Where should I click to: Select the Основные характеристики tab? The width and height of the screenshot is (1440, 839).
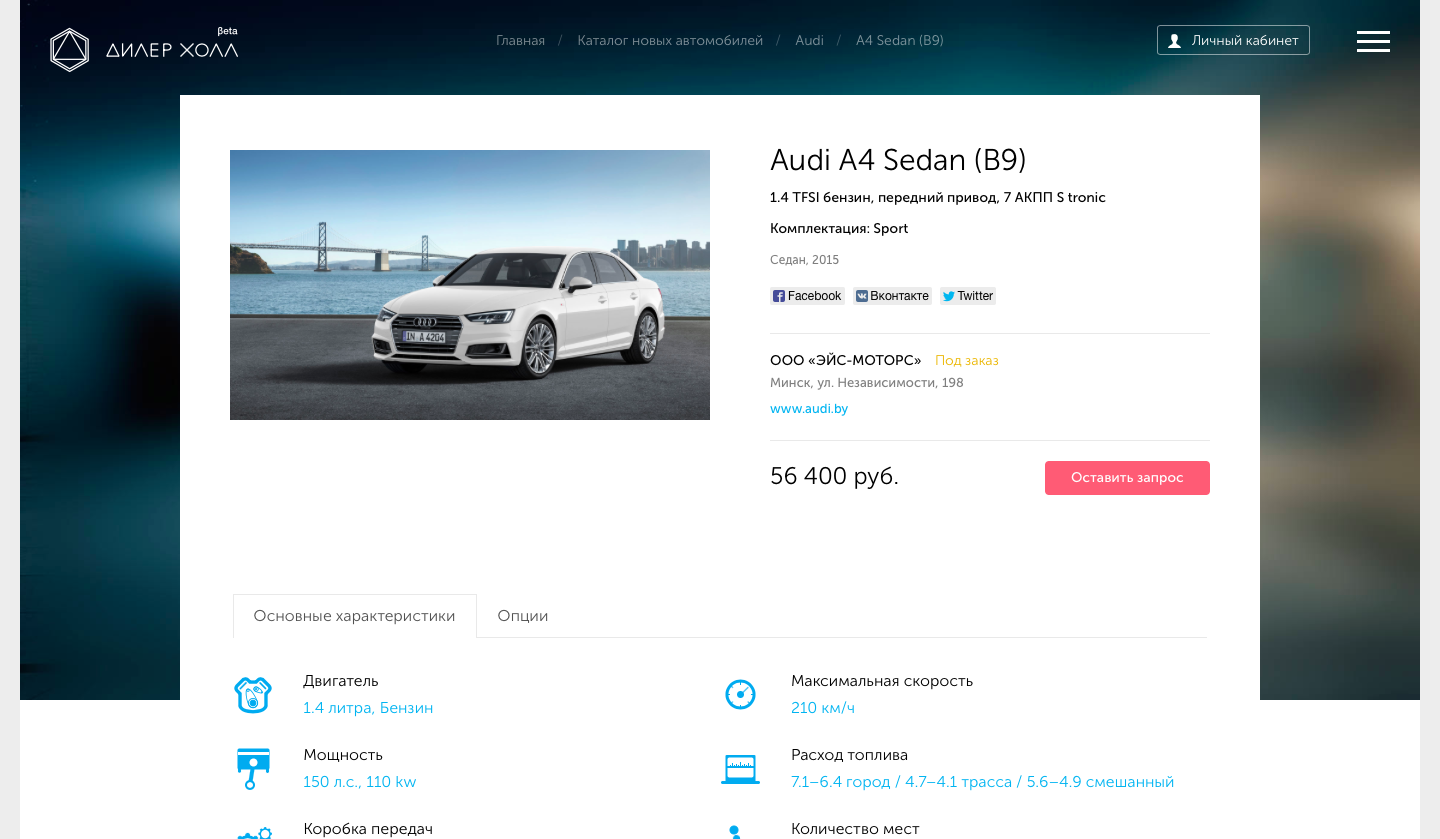pyautogui.click(x=354, y=616)
